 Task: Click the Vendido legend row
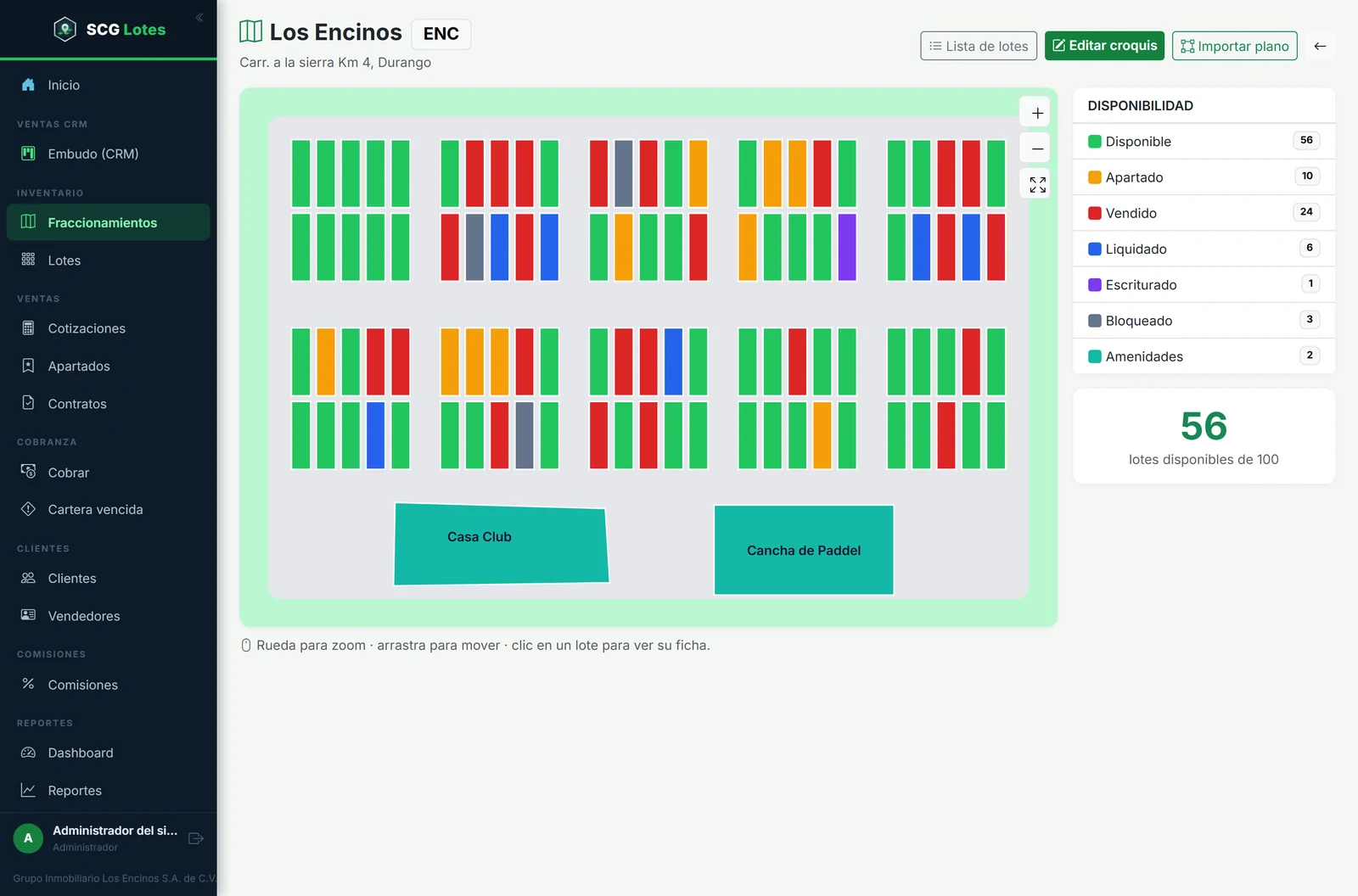click(1204, 213)
